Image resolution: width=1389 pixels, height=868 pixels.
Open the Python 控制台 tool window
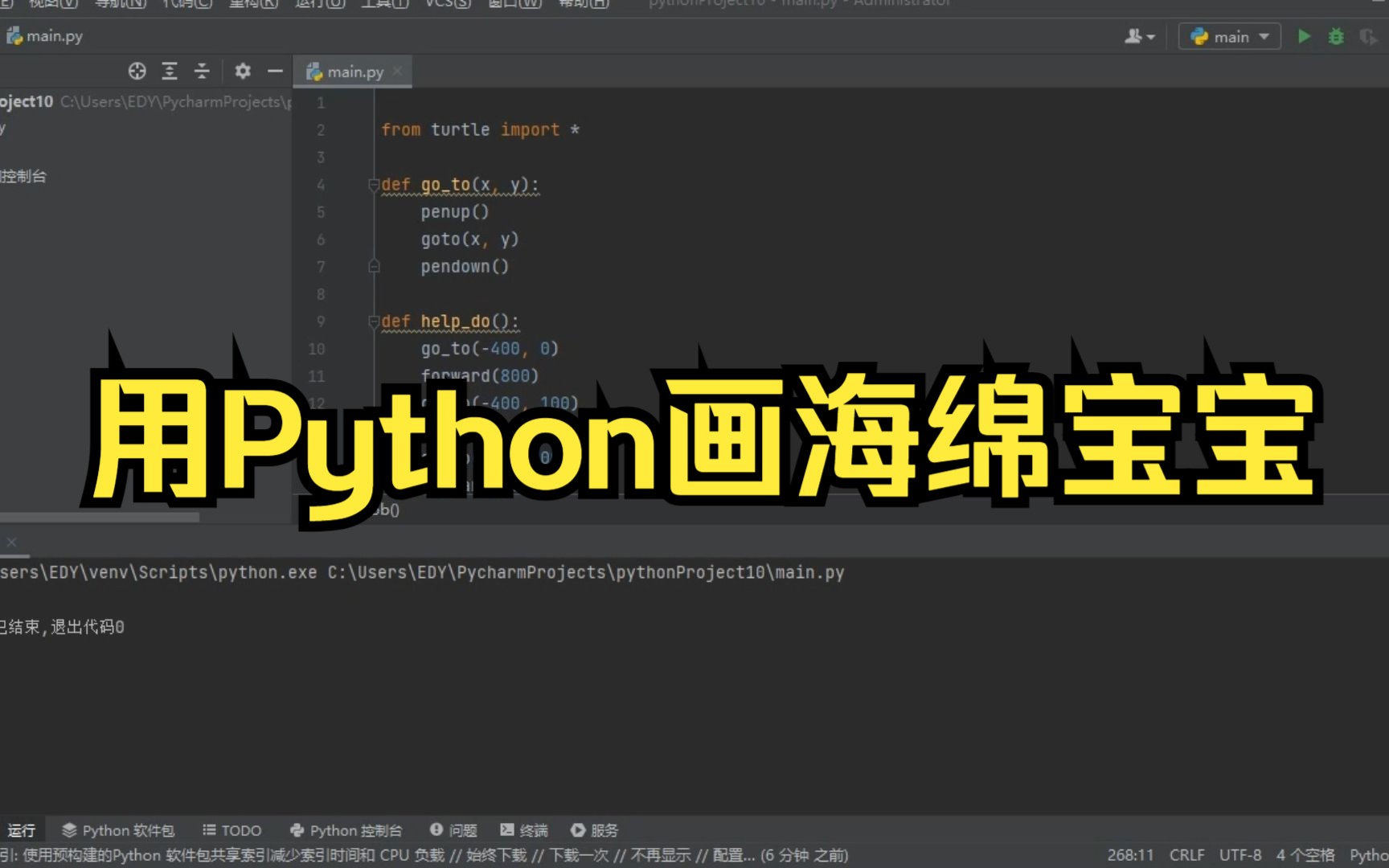point(346,830)
